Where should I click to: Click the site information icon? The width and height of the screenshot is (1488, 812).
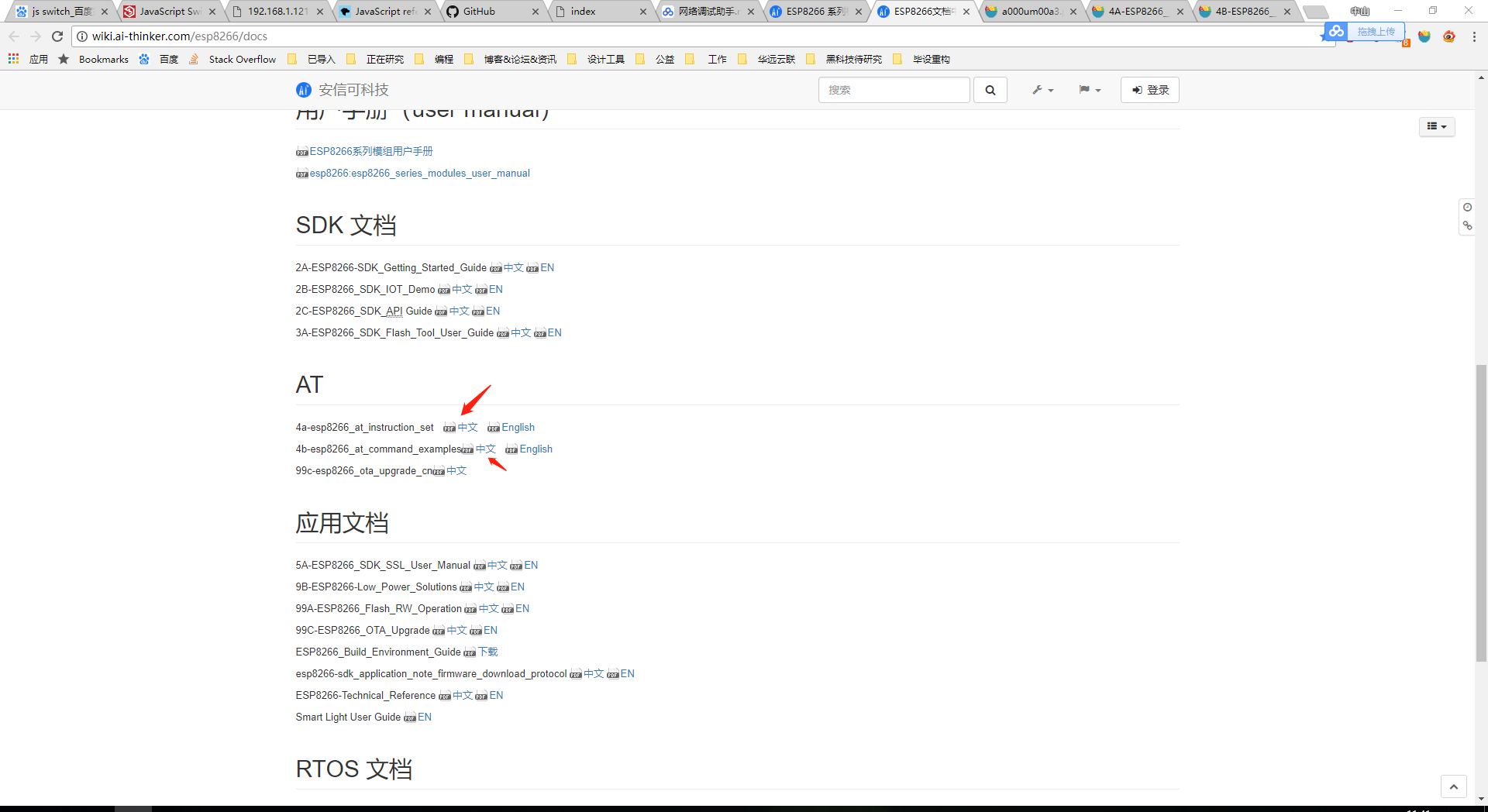(x=81, y=36)
